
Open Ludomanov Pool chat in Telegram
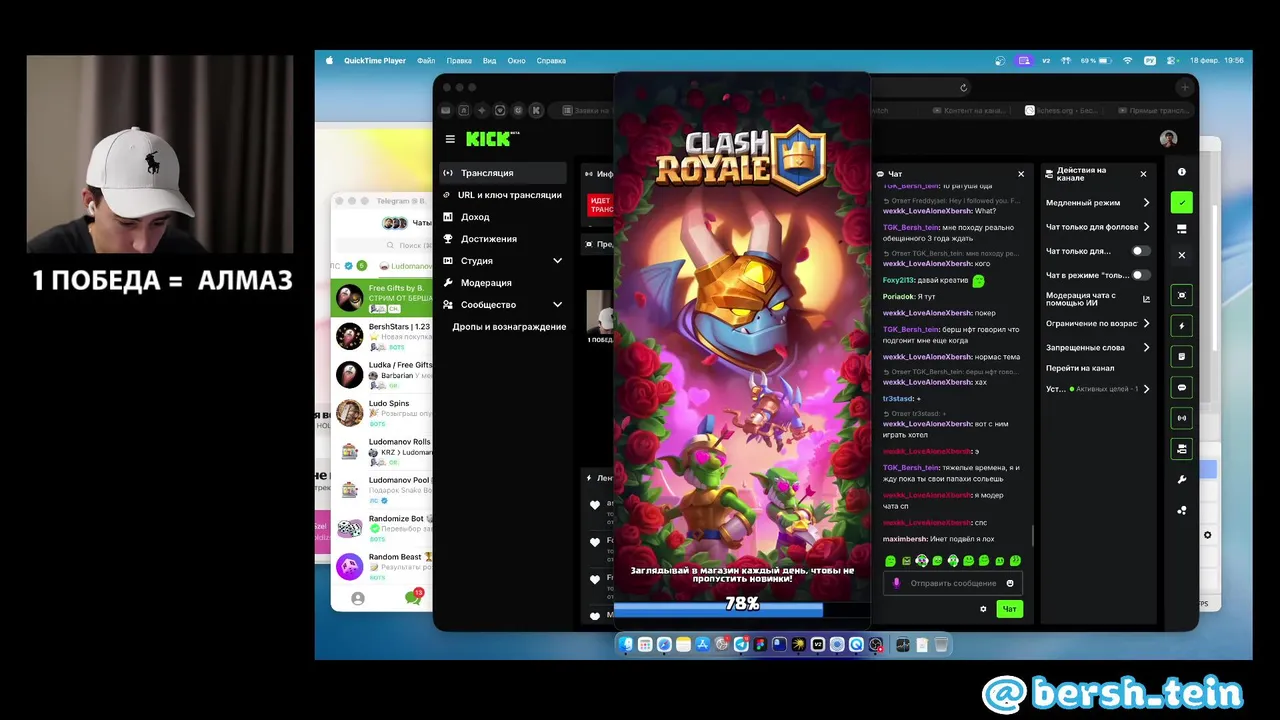point(383,489)
